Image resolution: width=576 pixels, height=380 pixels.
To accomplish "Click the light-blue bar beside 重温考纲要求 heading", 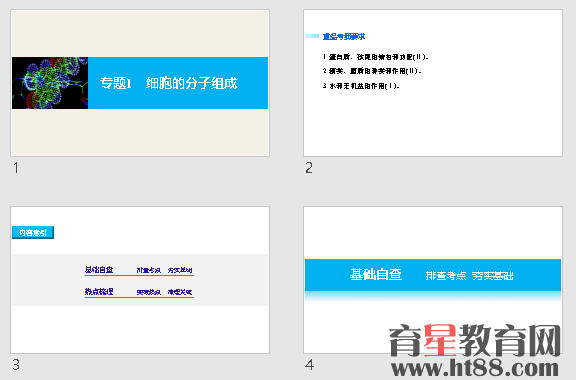I will click(x=312, y=36).
